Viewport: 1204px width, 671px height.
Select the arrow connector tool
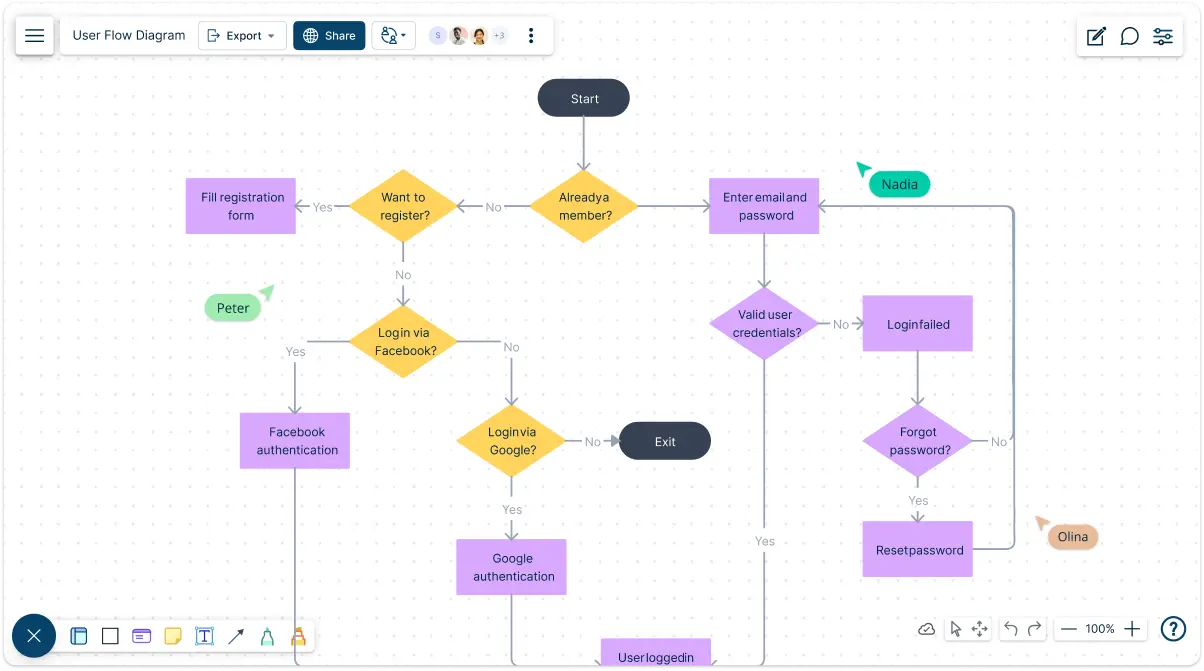pyautogui.click(x=236, y=636)
